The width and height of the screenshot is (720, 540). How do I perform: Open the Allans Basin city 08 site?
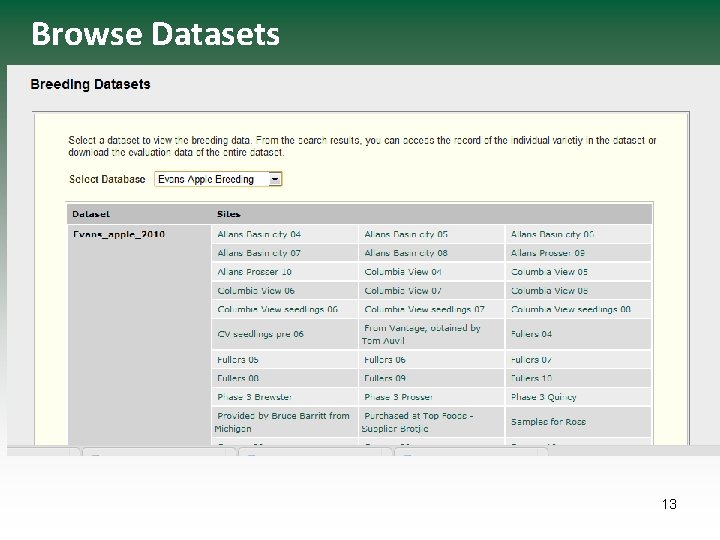pyautogui.click(x=406, y=253)
